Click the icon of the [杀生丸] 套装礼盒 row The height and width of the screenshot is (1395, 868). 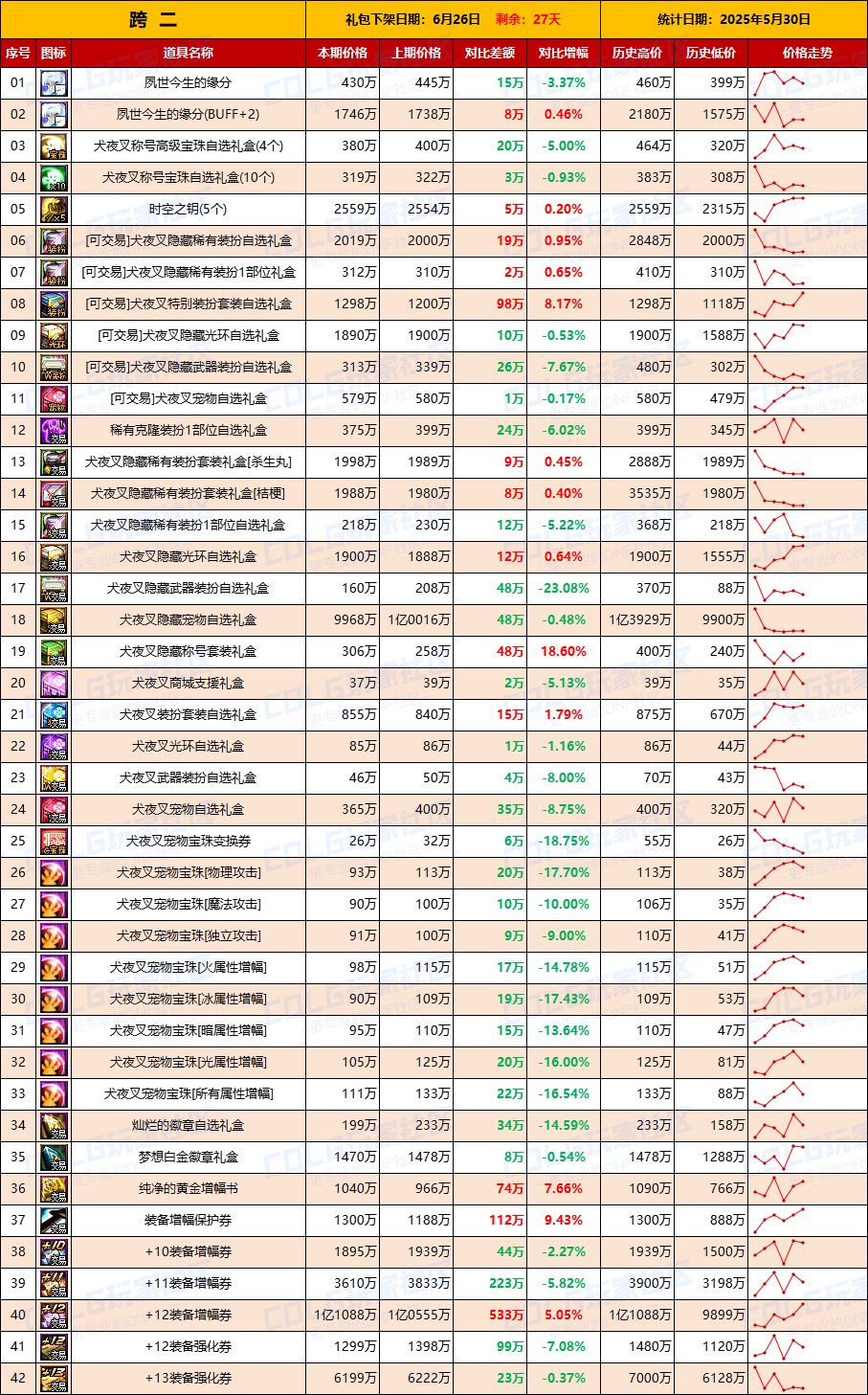[54, 462]
